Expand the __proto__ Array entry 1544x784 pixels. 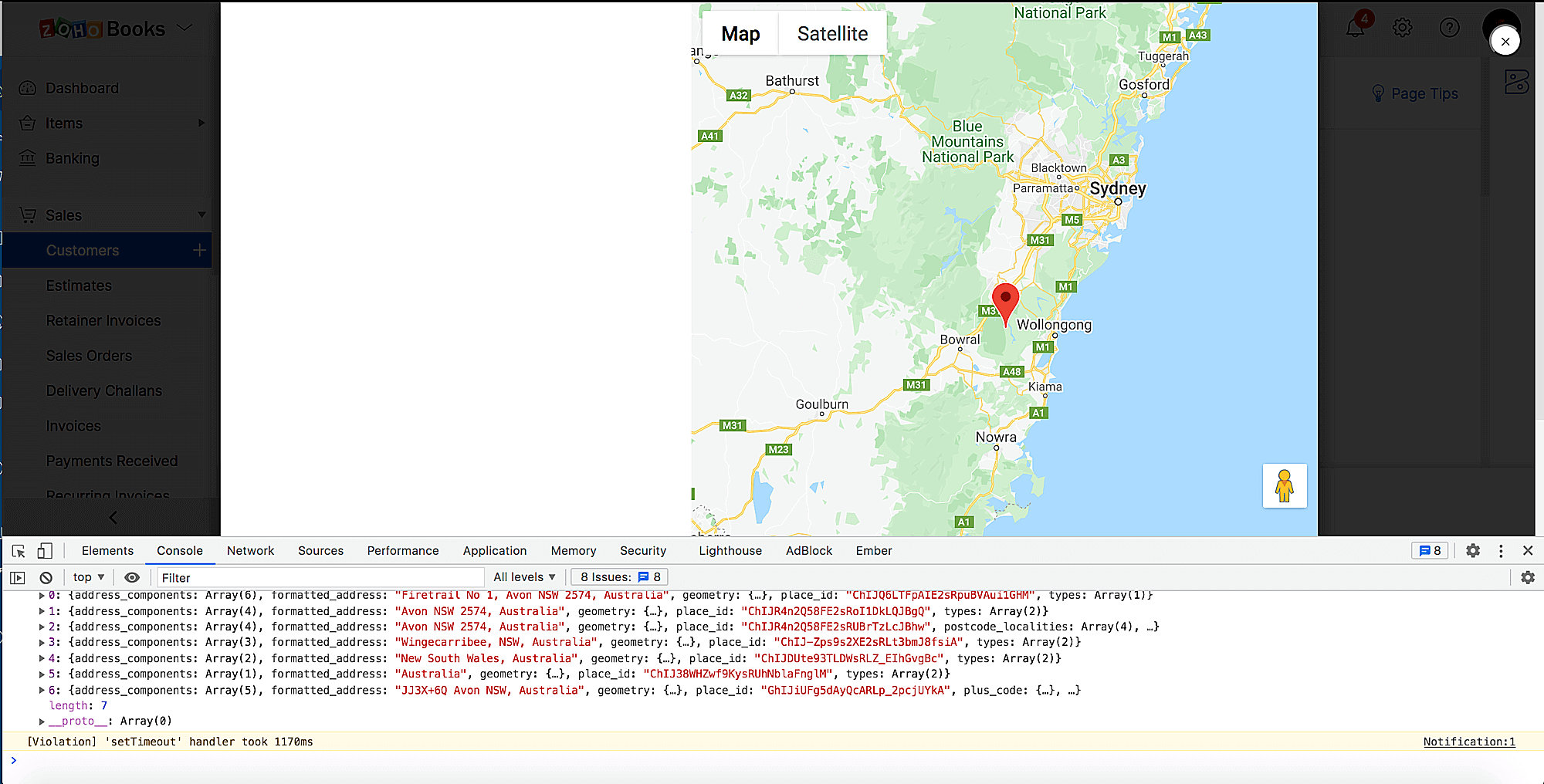pyautogui.click(x=42, y=721)
